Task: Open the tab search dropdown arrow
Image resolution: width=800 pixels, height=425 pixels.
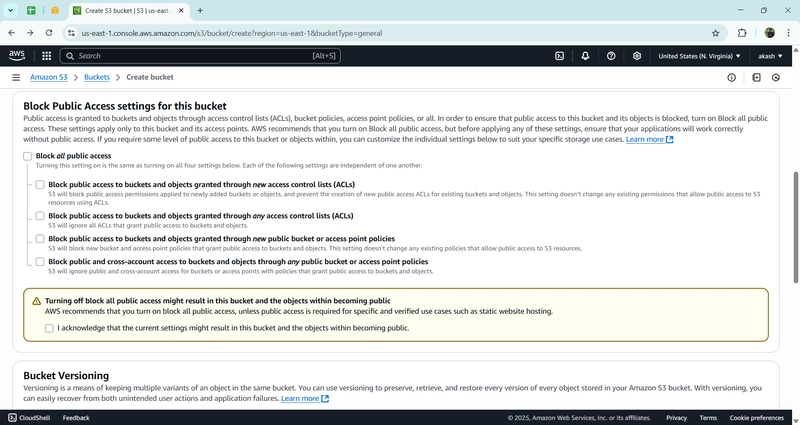Action: (10, 10)
